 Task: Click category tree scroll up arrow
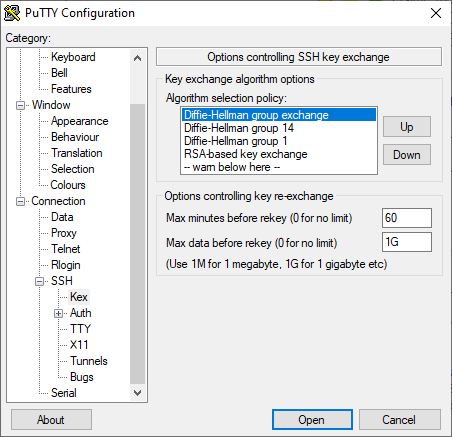pyautogui.click(x=137, y=59)
